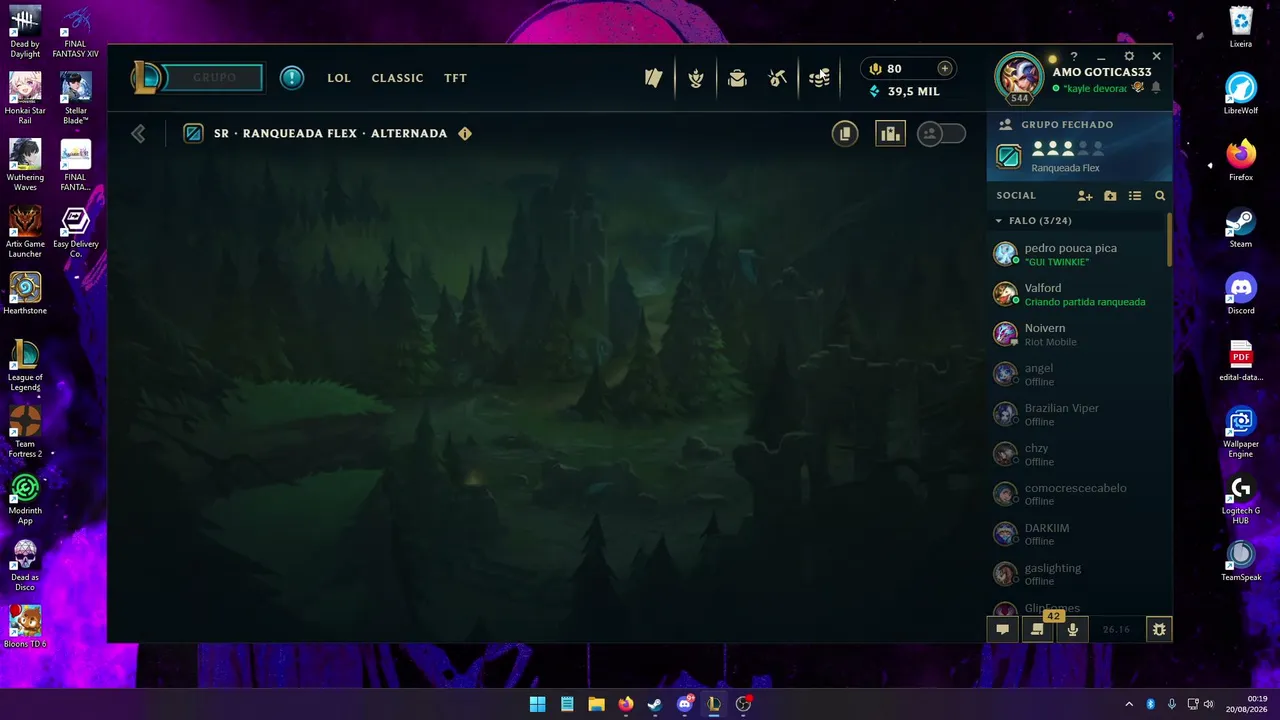Click the status message "kayle devorac"
The width and height of the screenshot is (1280, 720).
coord(1095,89)
